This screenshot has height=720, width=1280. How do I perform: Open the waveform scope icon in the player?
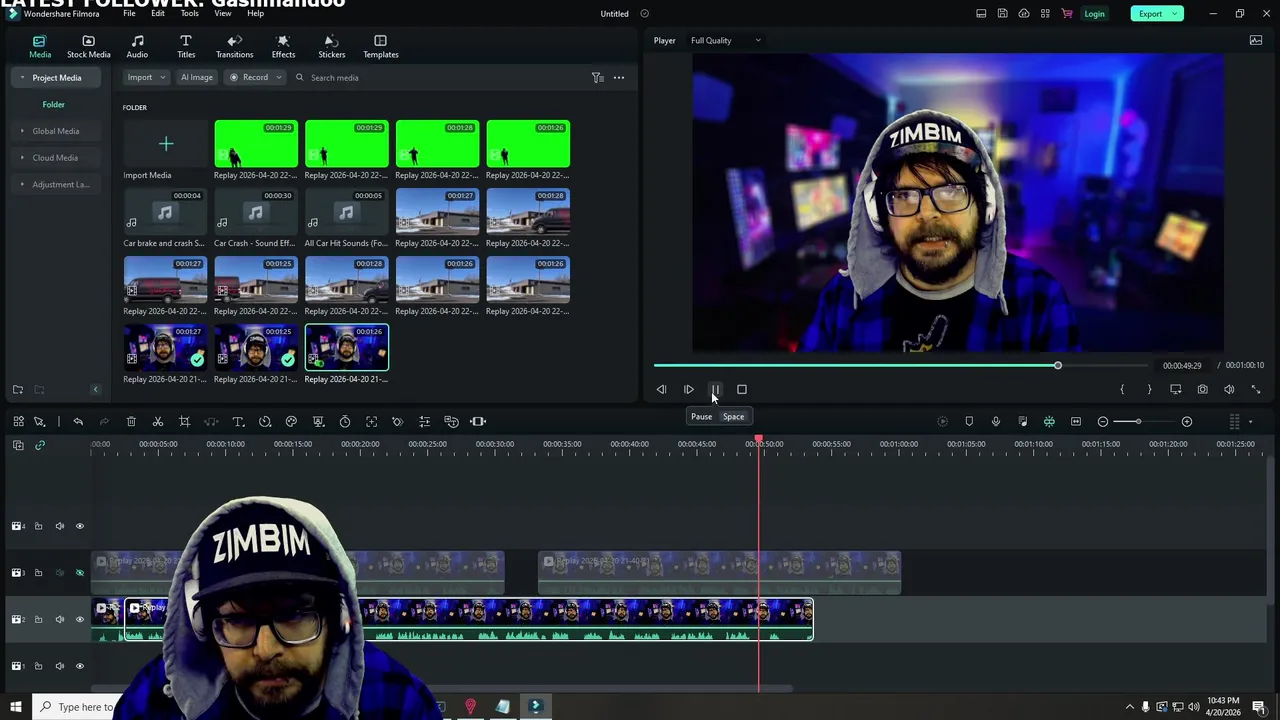pyautogui.click(x=1256, y=41)
